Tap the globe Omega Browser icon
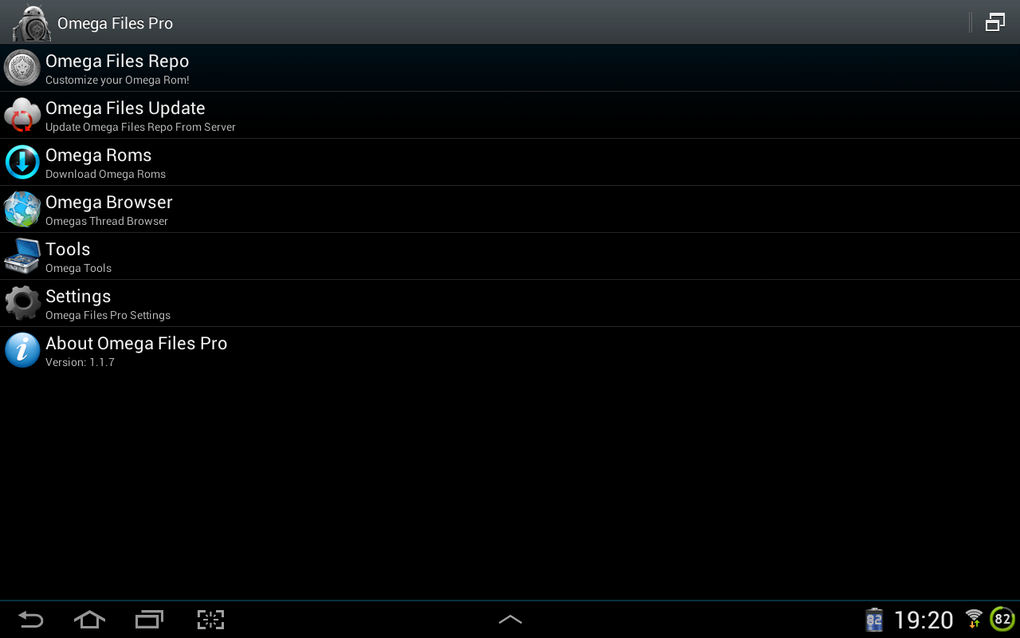Image resolution: width=1020 pixels, height=638 pixels. 22,209
